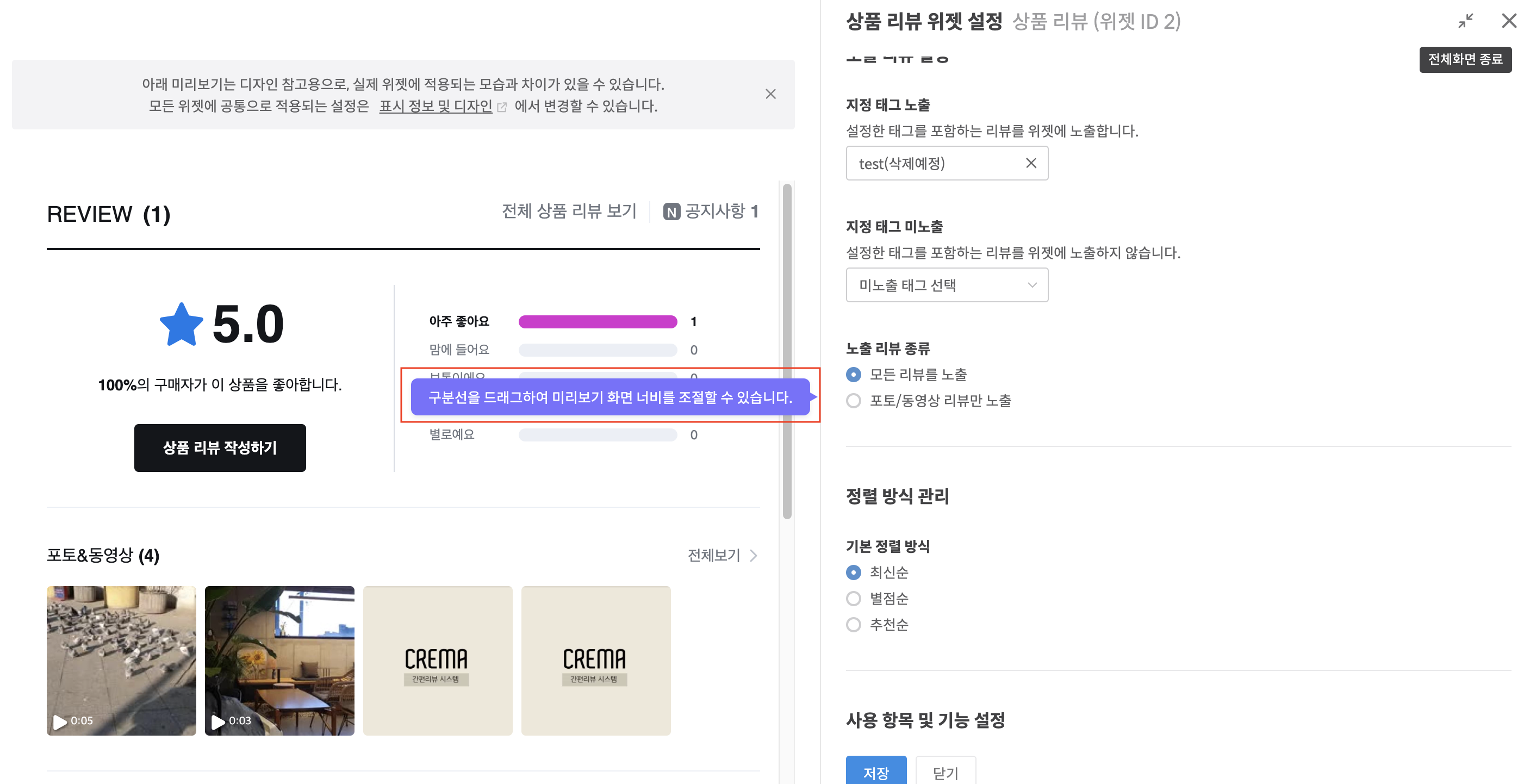
Task: Play the 0:03 cafe video thumbnail
Action: point(279,661)
